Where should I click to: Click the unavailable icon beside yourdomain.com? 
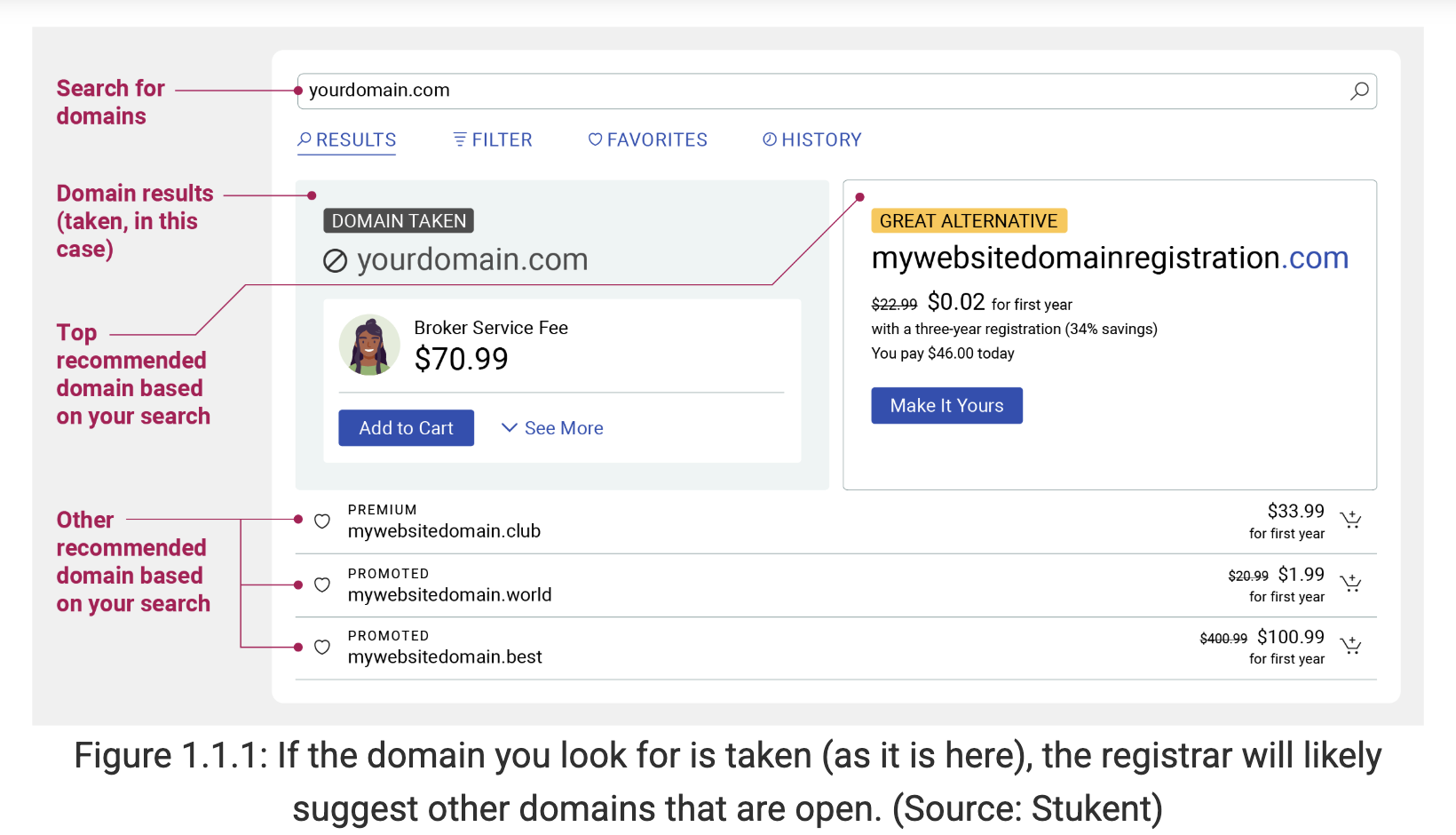click(x=335, y=260)
